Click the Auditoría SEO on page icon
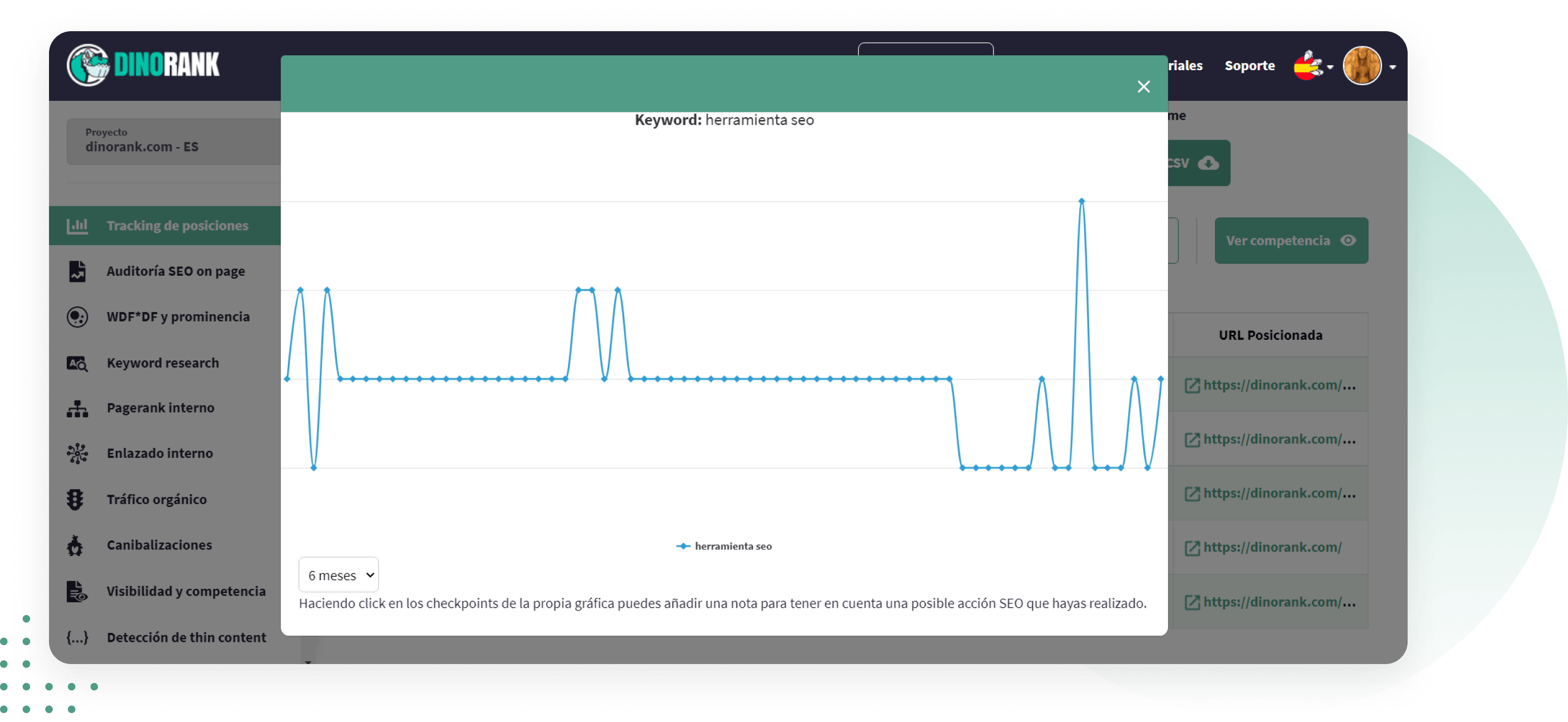Screen dimensions: 1568x722 (77, 271)
